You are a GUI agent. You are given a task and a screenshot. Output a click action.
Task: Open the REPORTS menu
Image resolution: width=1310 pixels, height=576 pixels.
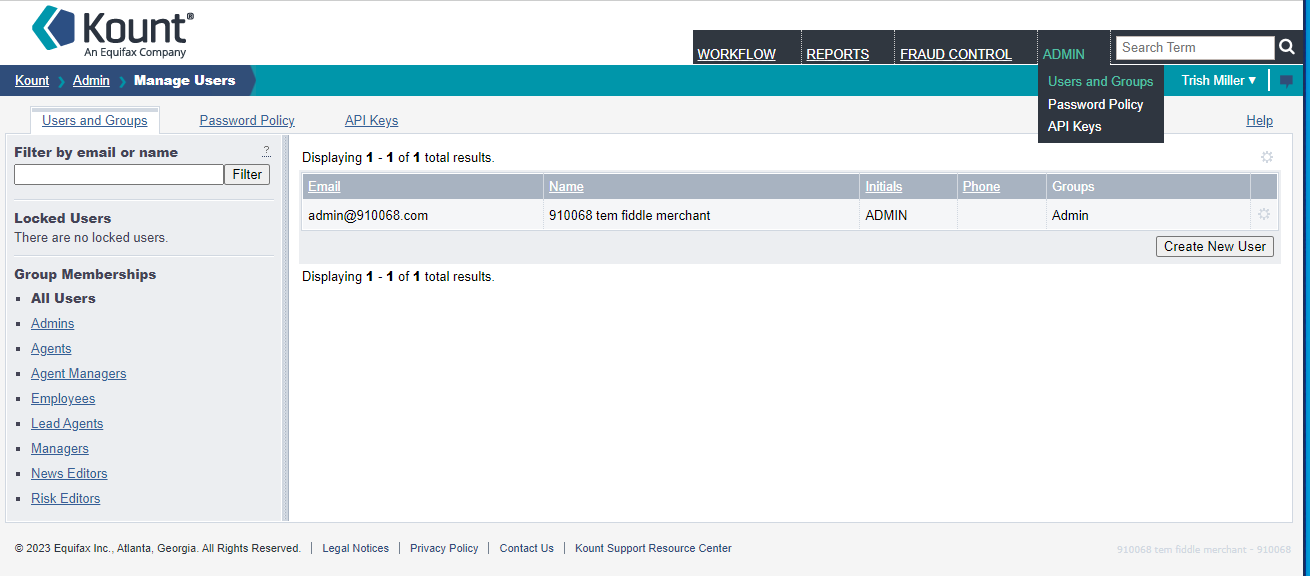tap(838, 54)
